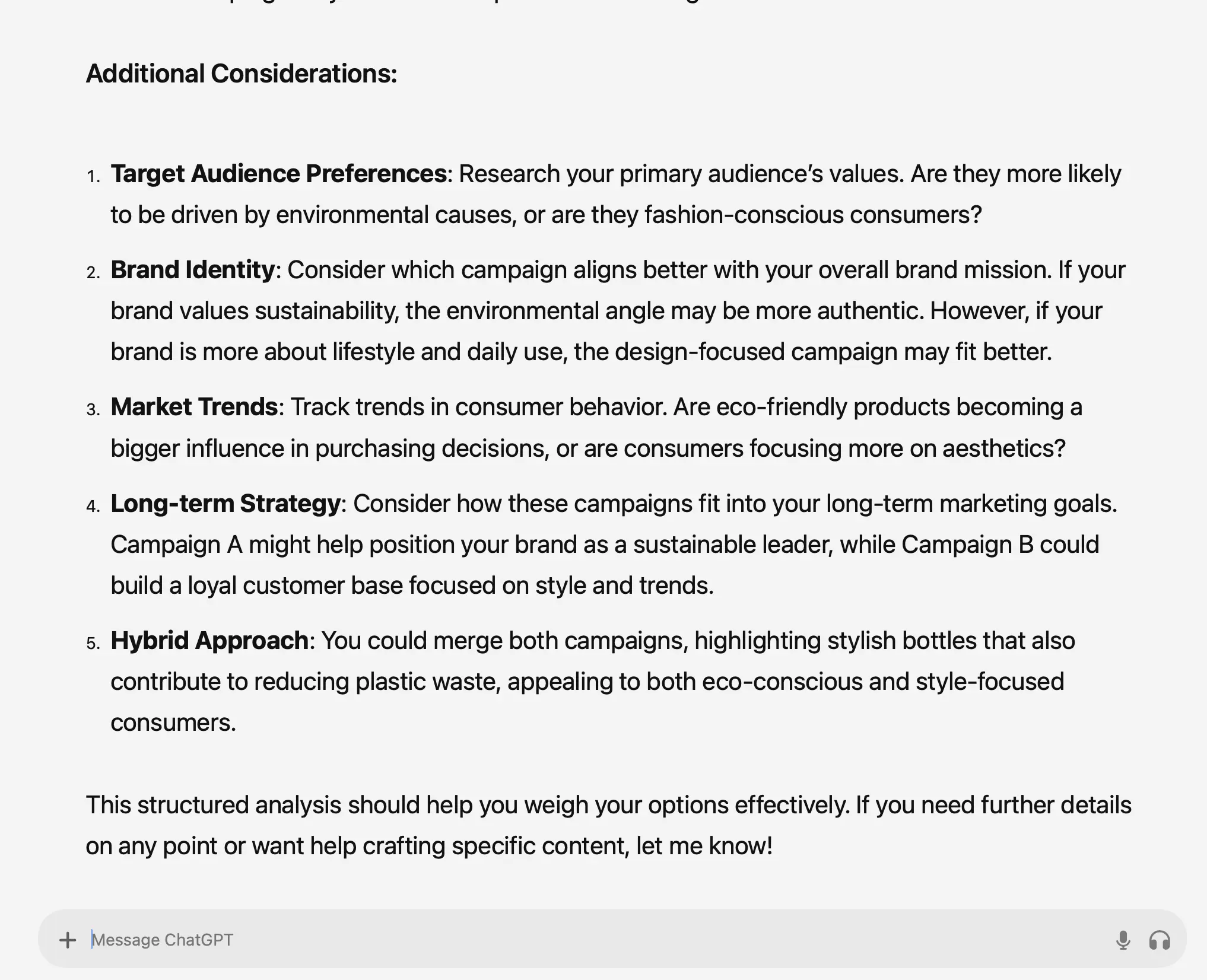Screen dimensions: 1207x980
Task: Click the bold Target Audience Preferences label
Action: pyautogui.click(x=278, y=174)
